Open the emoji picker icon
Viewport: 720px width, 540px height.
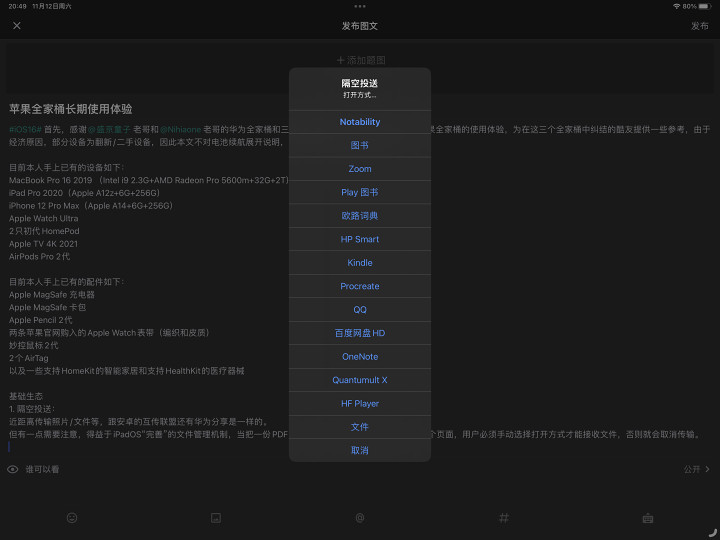click(x=72, y=518)
